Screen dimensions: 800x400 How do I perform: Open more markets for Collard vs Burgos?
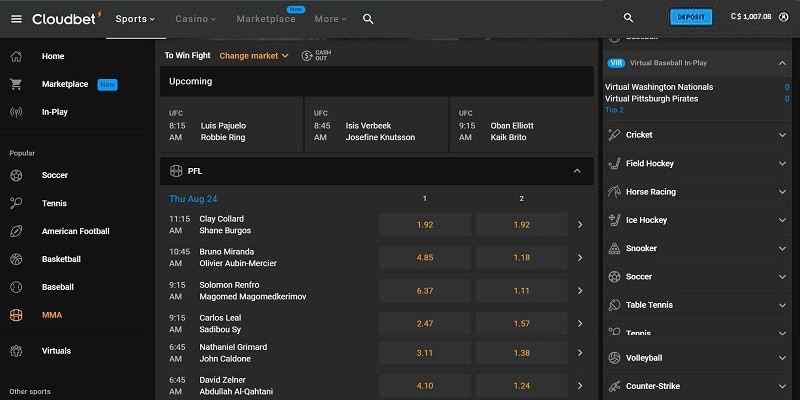[x=580, y=224]
